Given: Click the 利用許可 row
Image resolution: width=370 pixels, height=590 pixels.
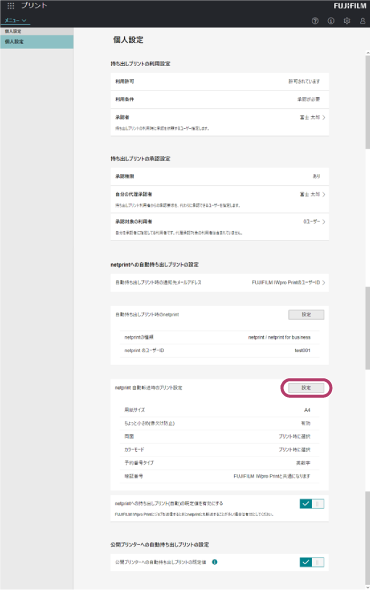Looking at the screenshot, I should (x=219, y=81).
